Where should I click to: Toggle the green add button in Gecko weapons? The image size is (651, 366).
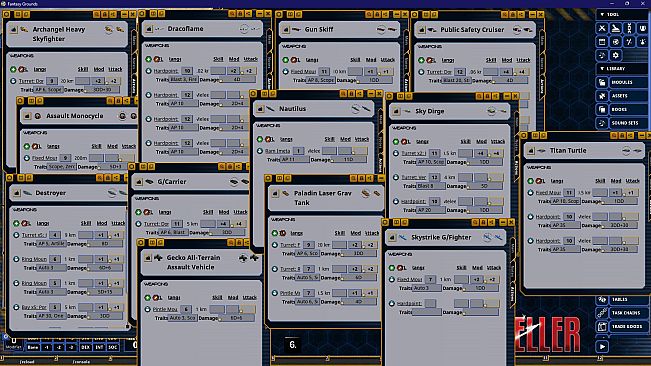[148, 298]
